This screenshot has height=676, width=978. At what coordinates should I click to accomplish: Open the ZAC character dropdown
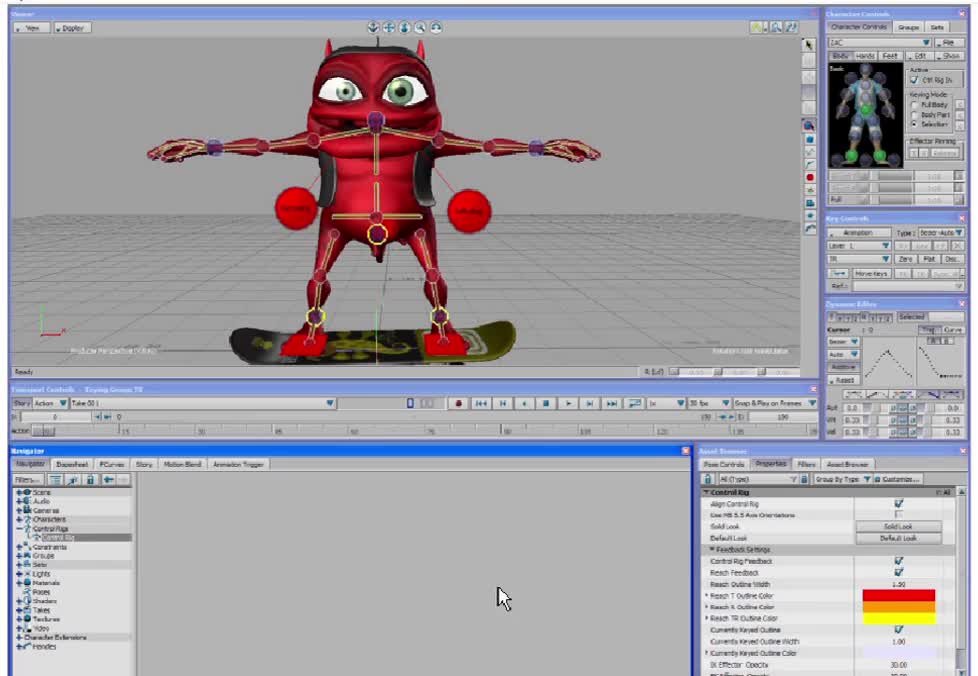click(926, 43)
